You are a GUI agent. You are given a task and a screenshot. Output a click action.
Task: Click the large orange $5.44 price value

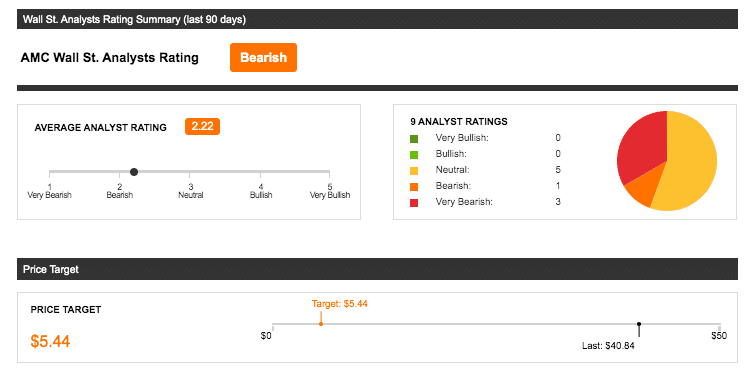click(50, 341)
